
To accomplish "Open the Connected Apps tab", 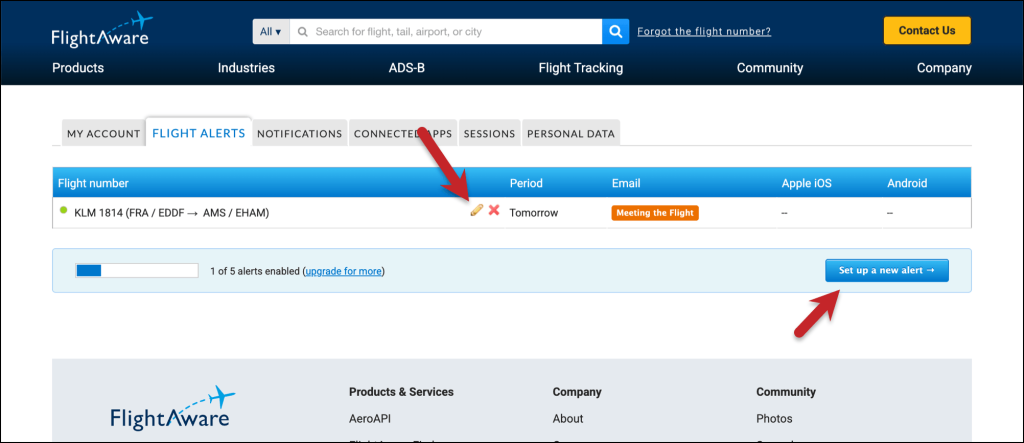I will tap(403, 133).
